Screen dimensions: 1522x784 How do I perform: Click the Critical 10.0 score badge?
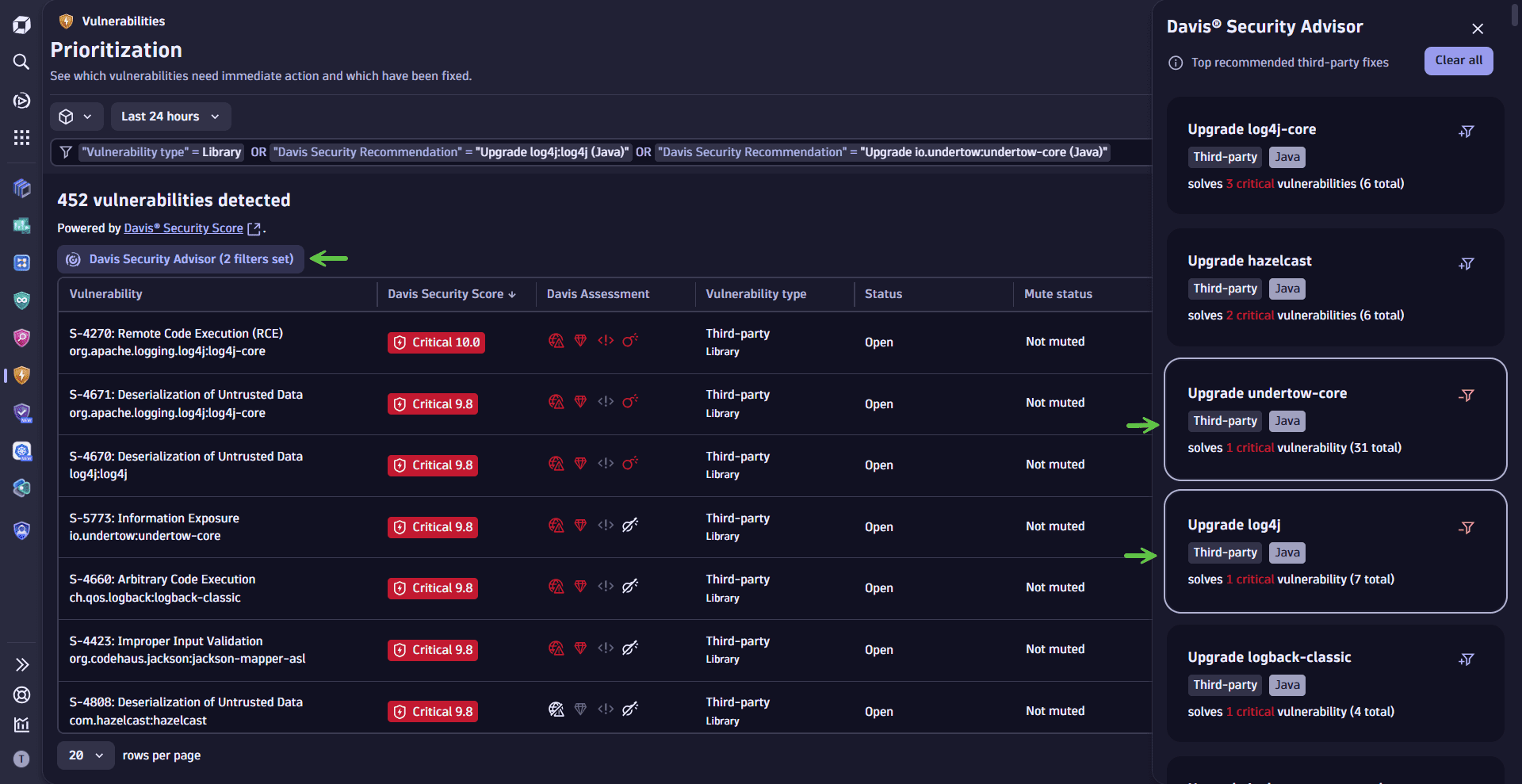[x=436, y=342]
